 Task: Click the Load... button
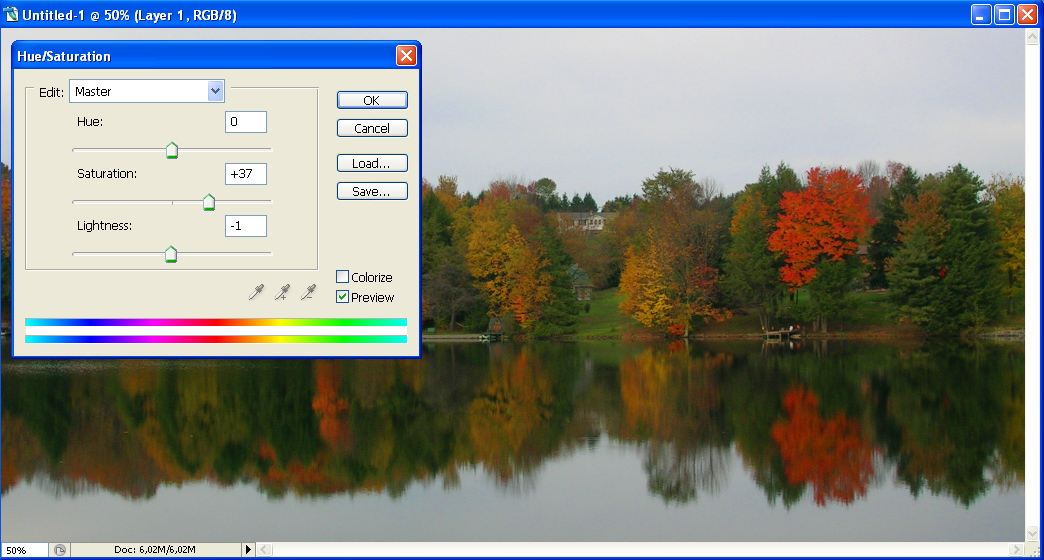372,163
